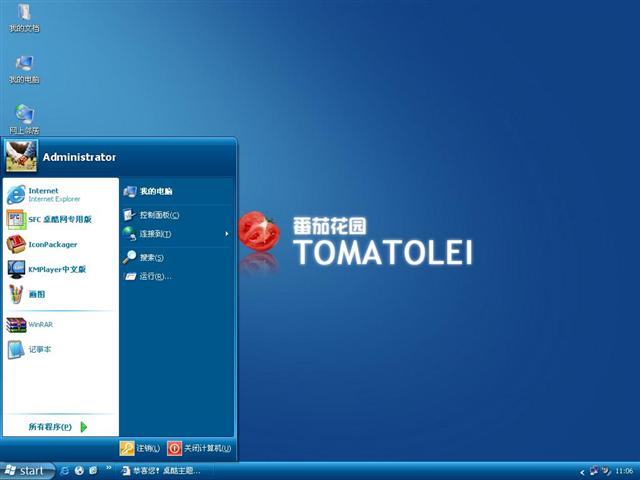
Task: Start the 画图 paint program
Action: (60, 294)
